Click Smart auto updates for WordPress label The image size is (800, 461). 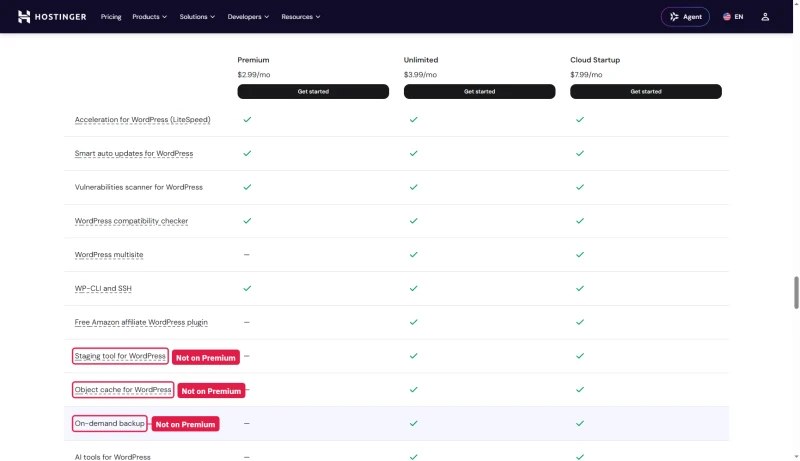(x=134, y=153)
